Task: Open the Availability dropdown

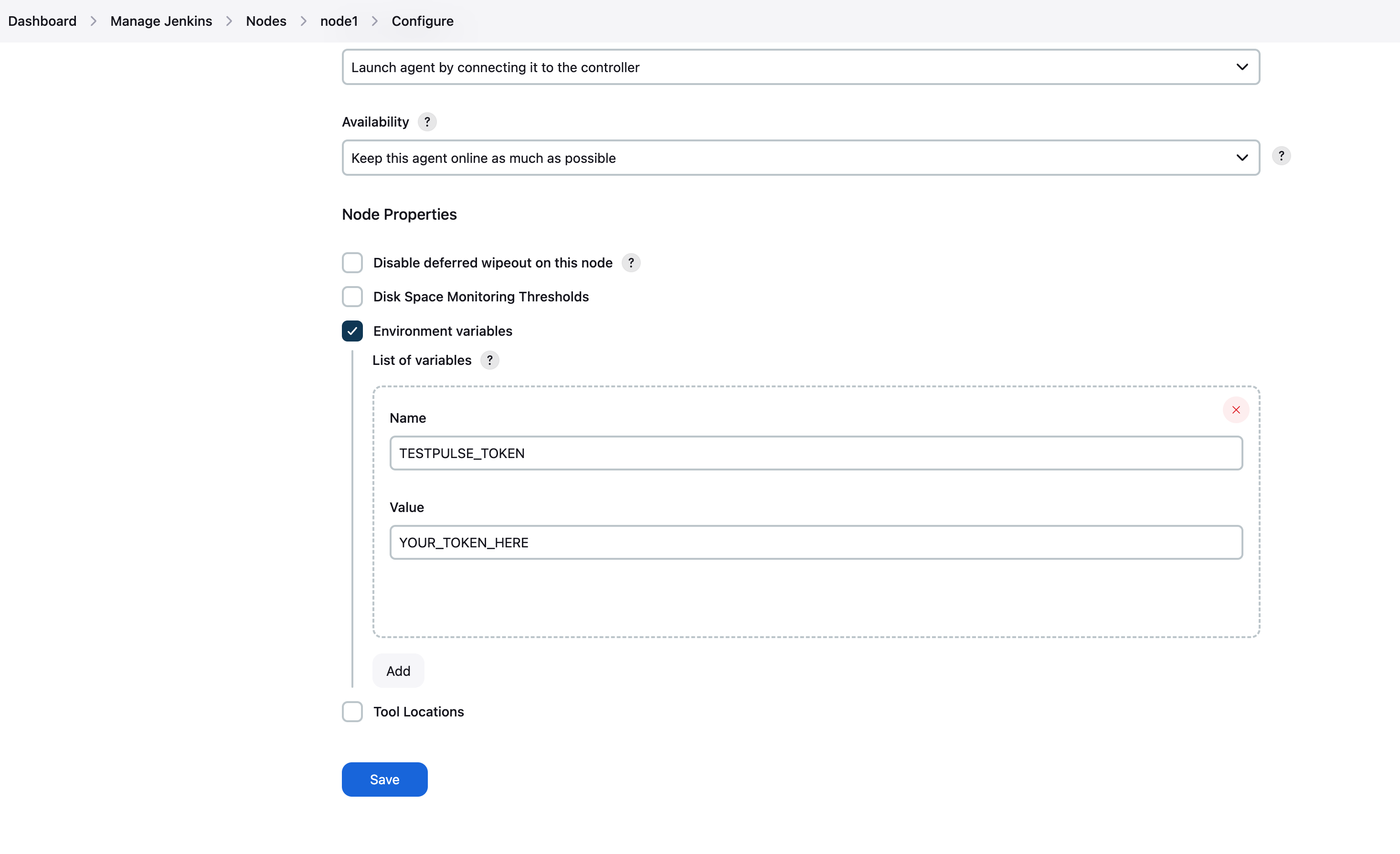Action: click(x=801, y=158)
